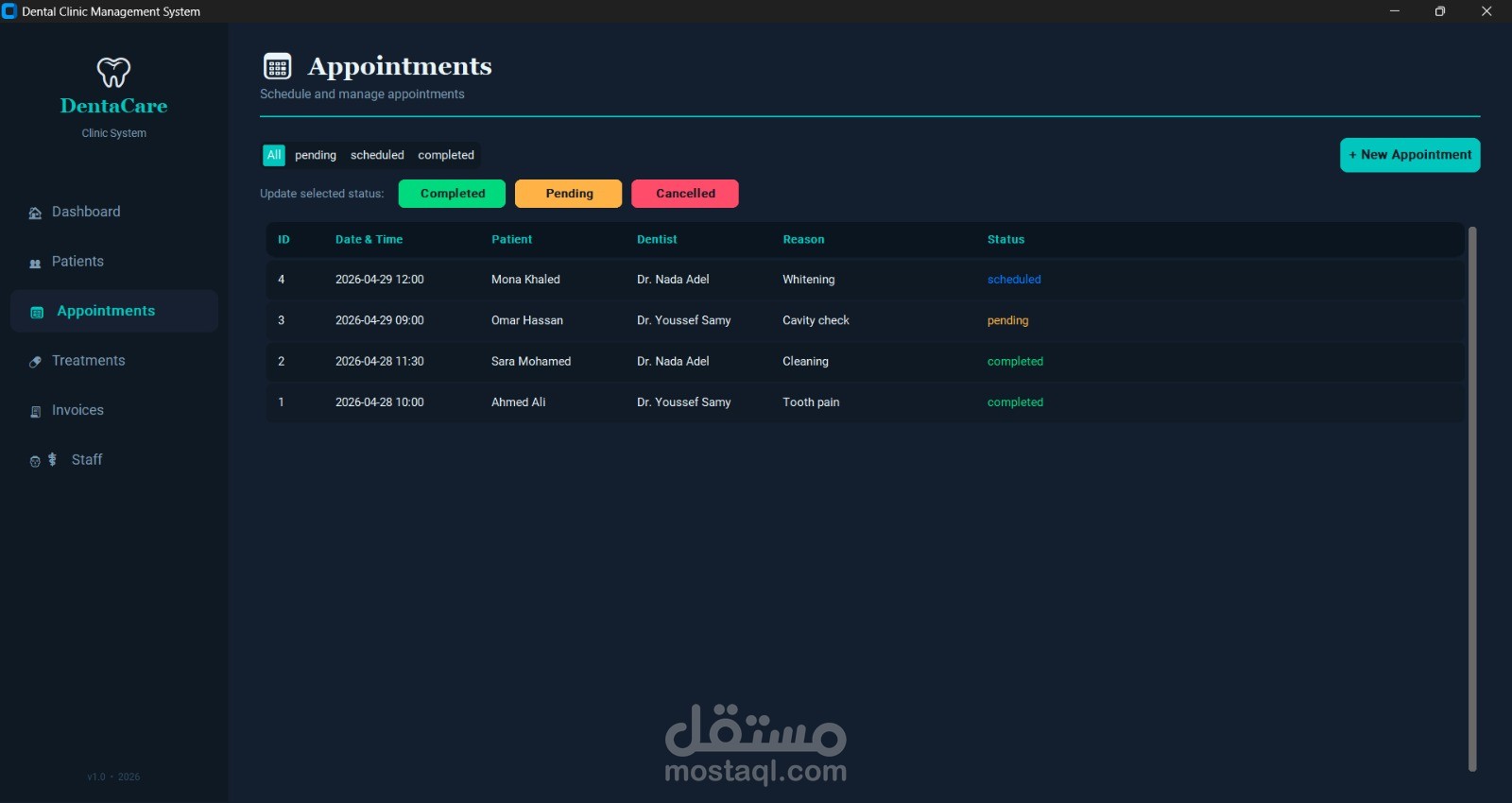The image size is (1512, 803).
Task: Click the Appointments calendar icon in sidebar
Action: pyautogui.click(x=37, y=312)
